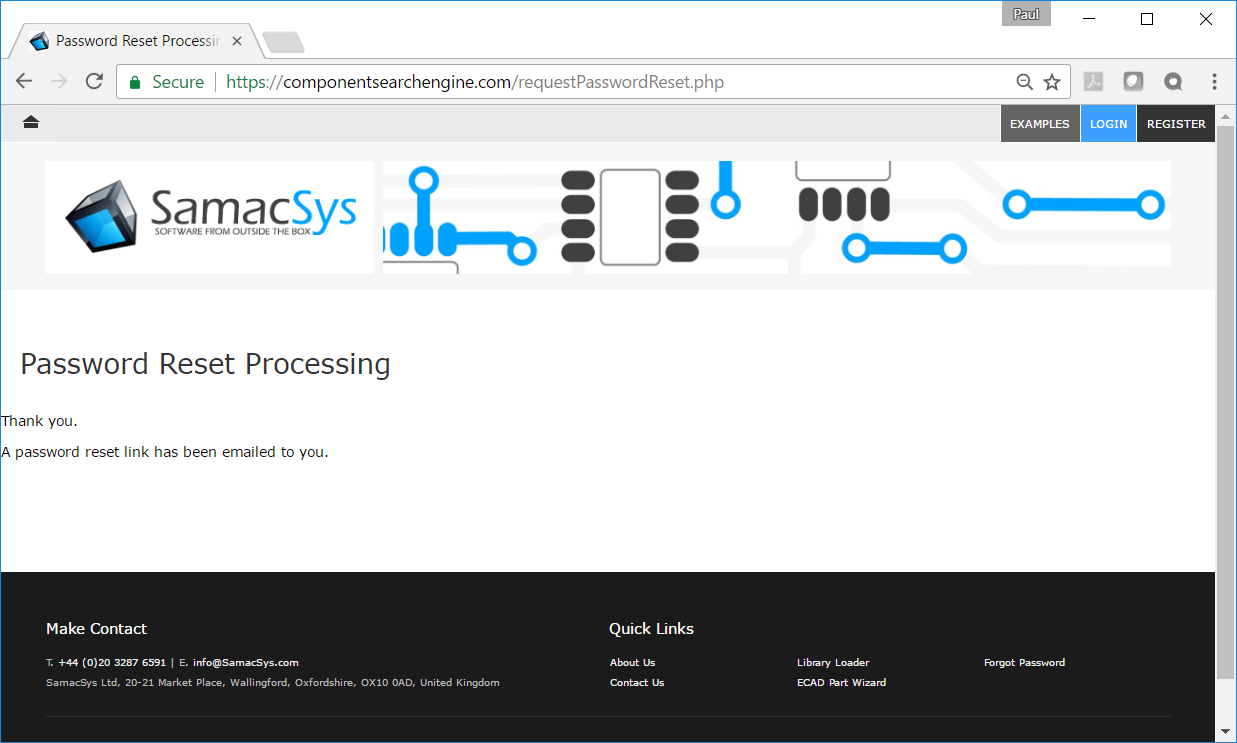Viewport: 1237px width, 743px height.
Task: Open the EXAMPLES menu item
Action: click(1040, 123)
